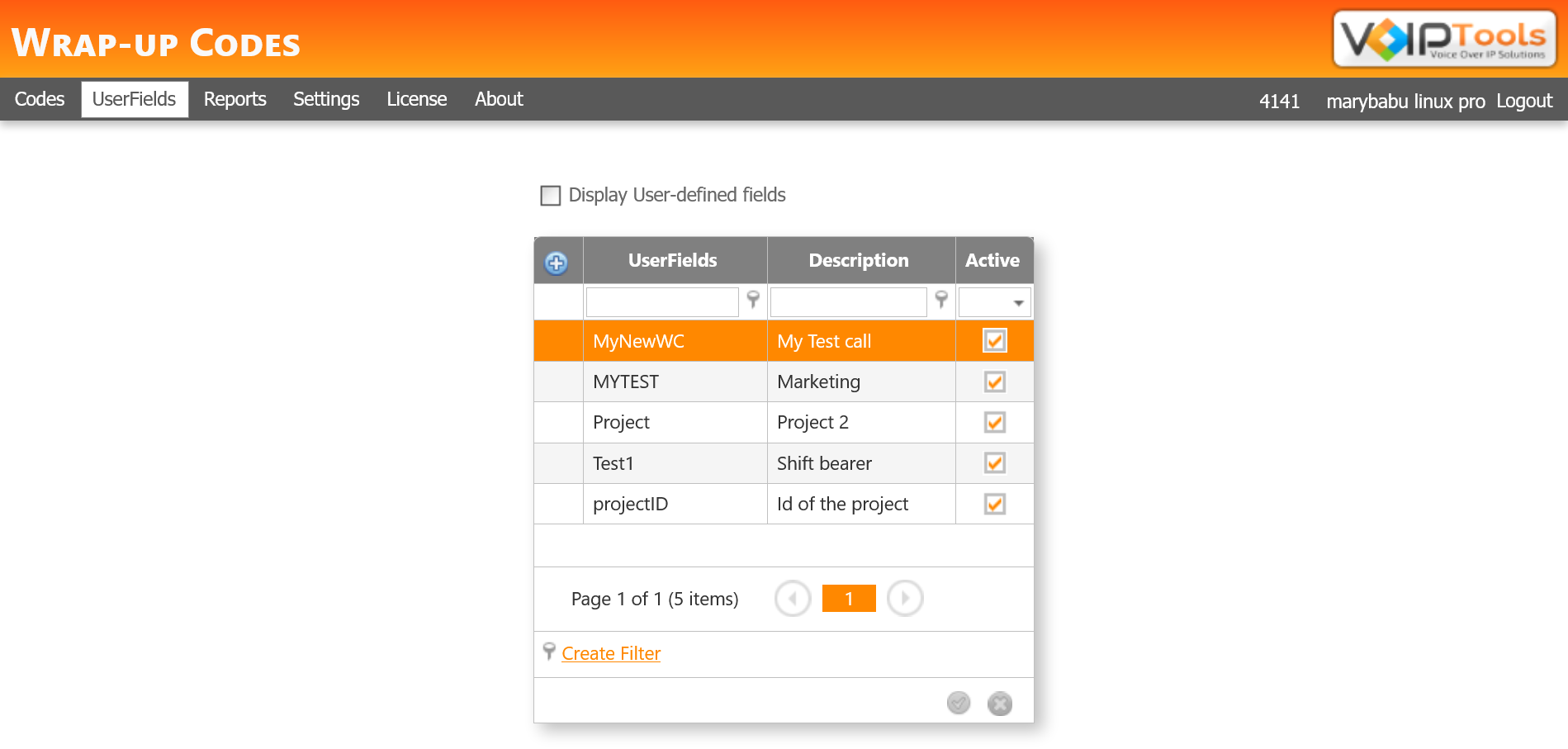The image size is (1568, 749).
Task: Click inside the UserFields filter input box
Action: click(x=661, y=301)
